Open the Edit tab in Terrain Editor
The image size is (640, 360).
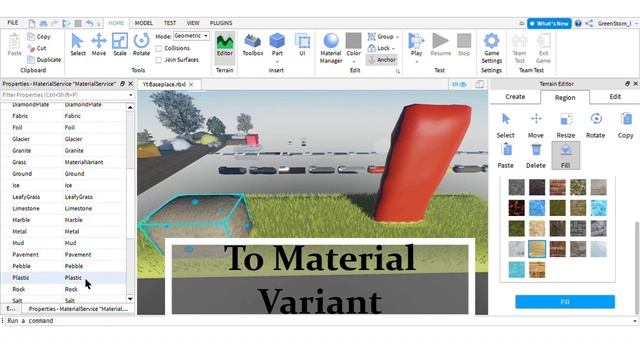(x=615, y=97)
